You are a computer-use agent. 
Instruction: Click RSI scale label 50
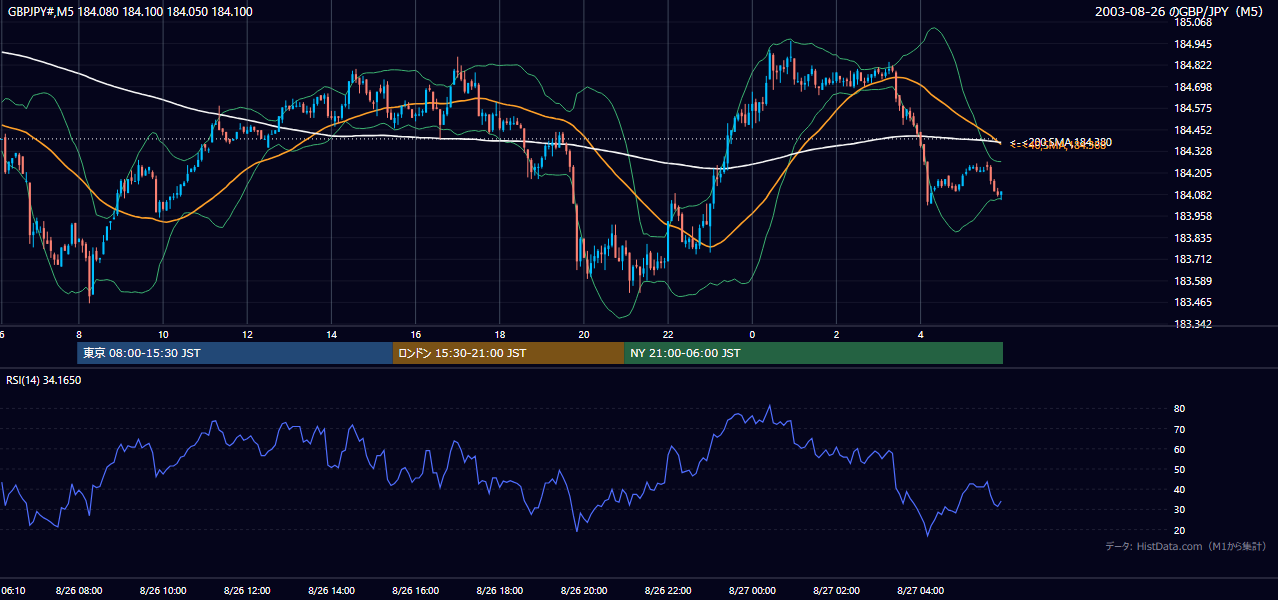[x=1179, y=469]
